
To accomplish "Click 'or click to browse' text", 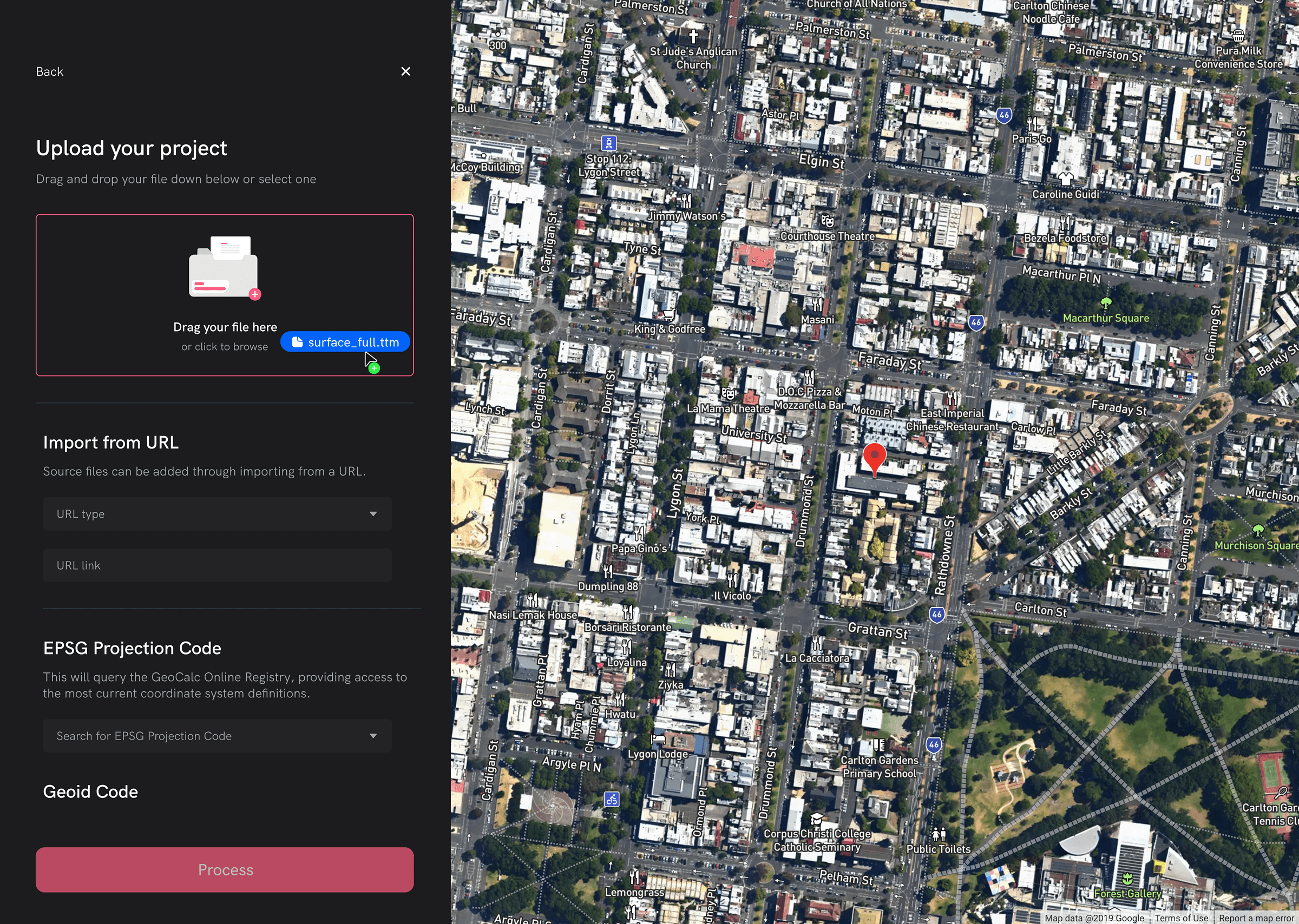I will (x=224, y=346).
